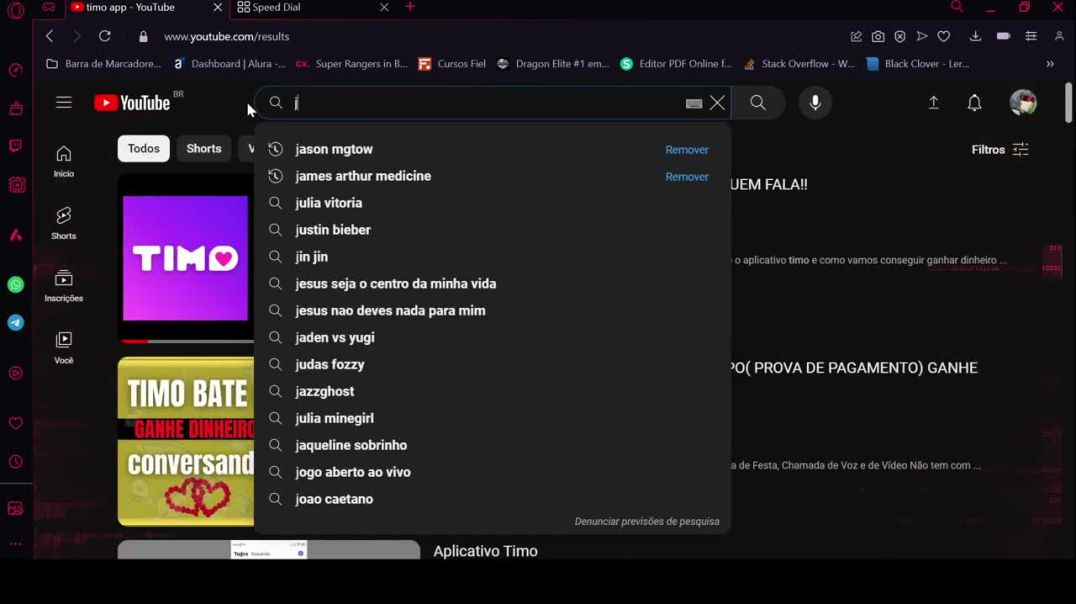The height and width of the screenshot is (604, 1076).
Task: Open browser downloads panel
Action: pyautogui.click(x=975, y=36)
